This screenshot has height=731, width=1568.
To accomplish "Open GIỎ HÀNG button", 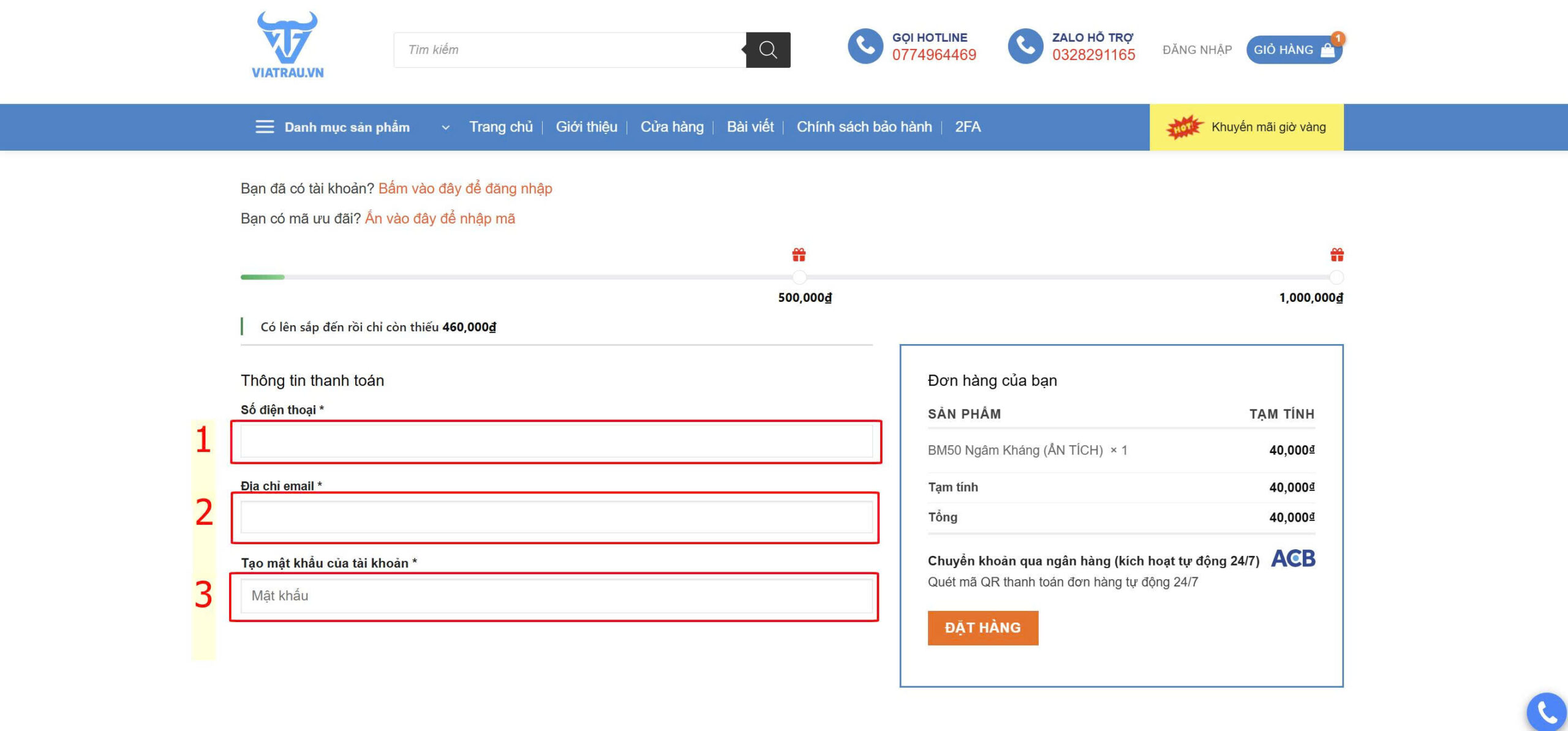I will (1294, 50).
